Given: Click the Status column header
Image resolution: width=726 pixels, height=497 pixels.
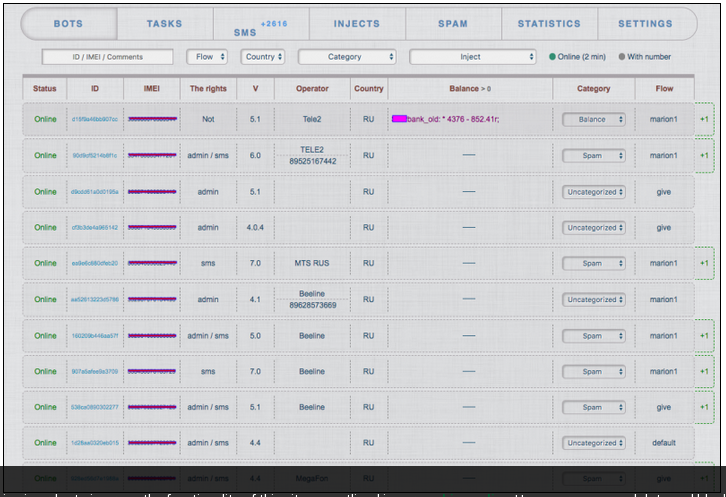Looking at the screenshot, I should 45,89.
